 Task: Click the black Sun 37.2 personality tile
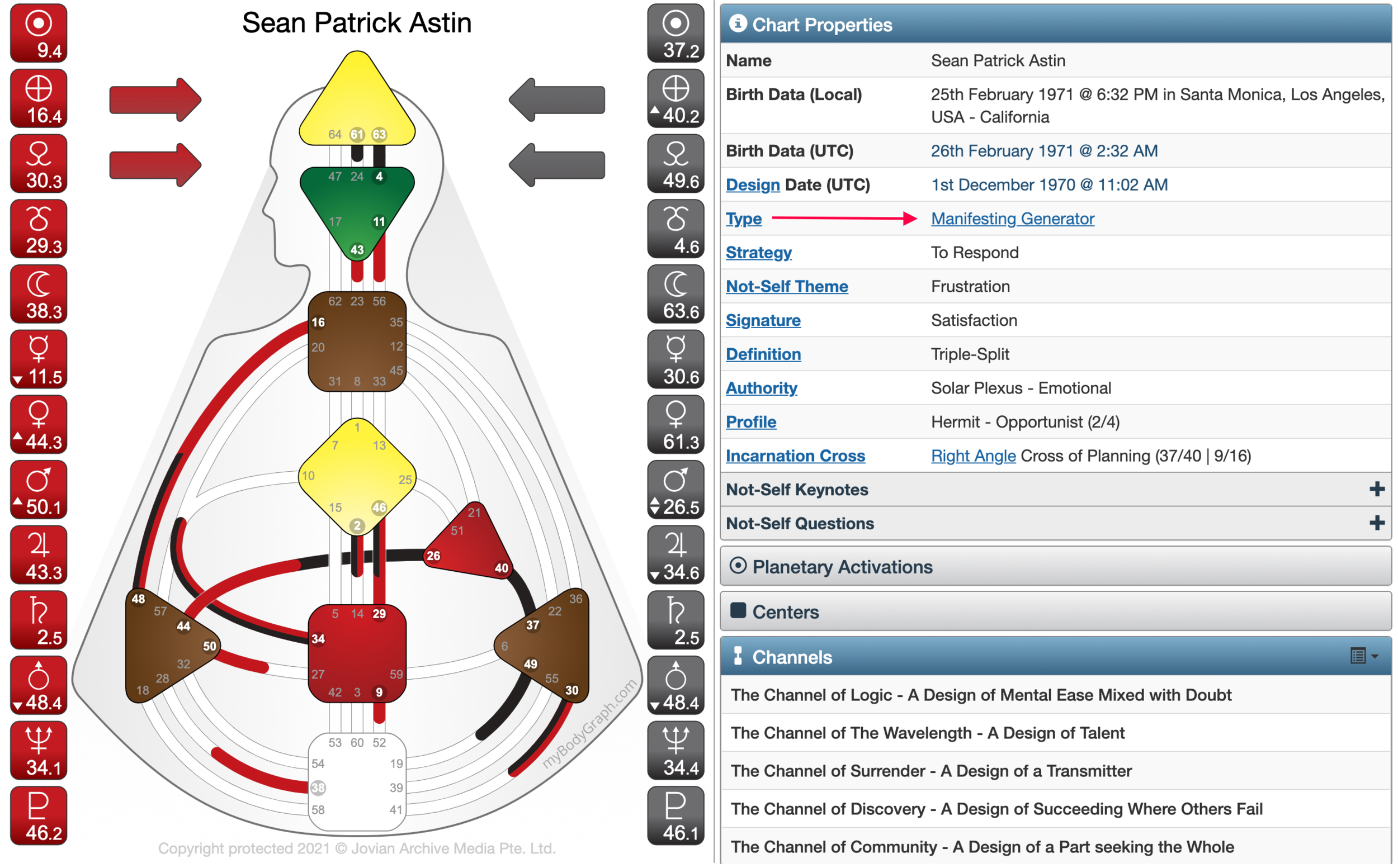676,33
